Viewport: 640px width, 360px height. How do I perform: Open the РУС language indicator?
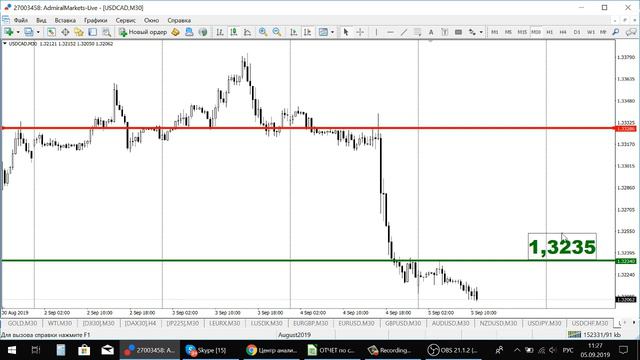(x=568, y=350)
